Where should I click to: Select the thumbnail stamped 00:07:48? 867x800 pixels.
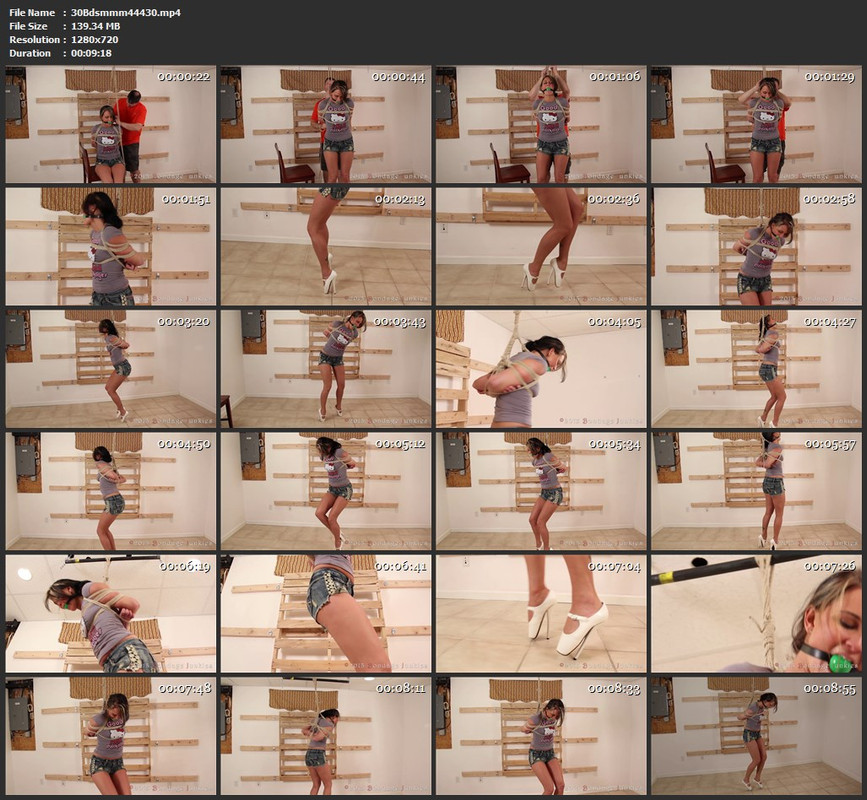tap(111, 736)
